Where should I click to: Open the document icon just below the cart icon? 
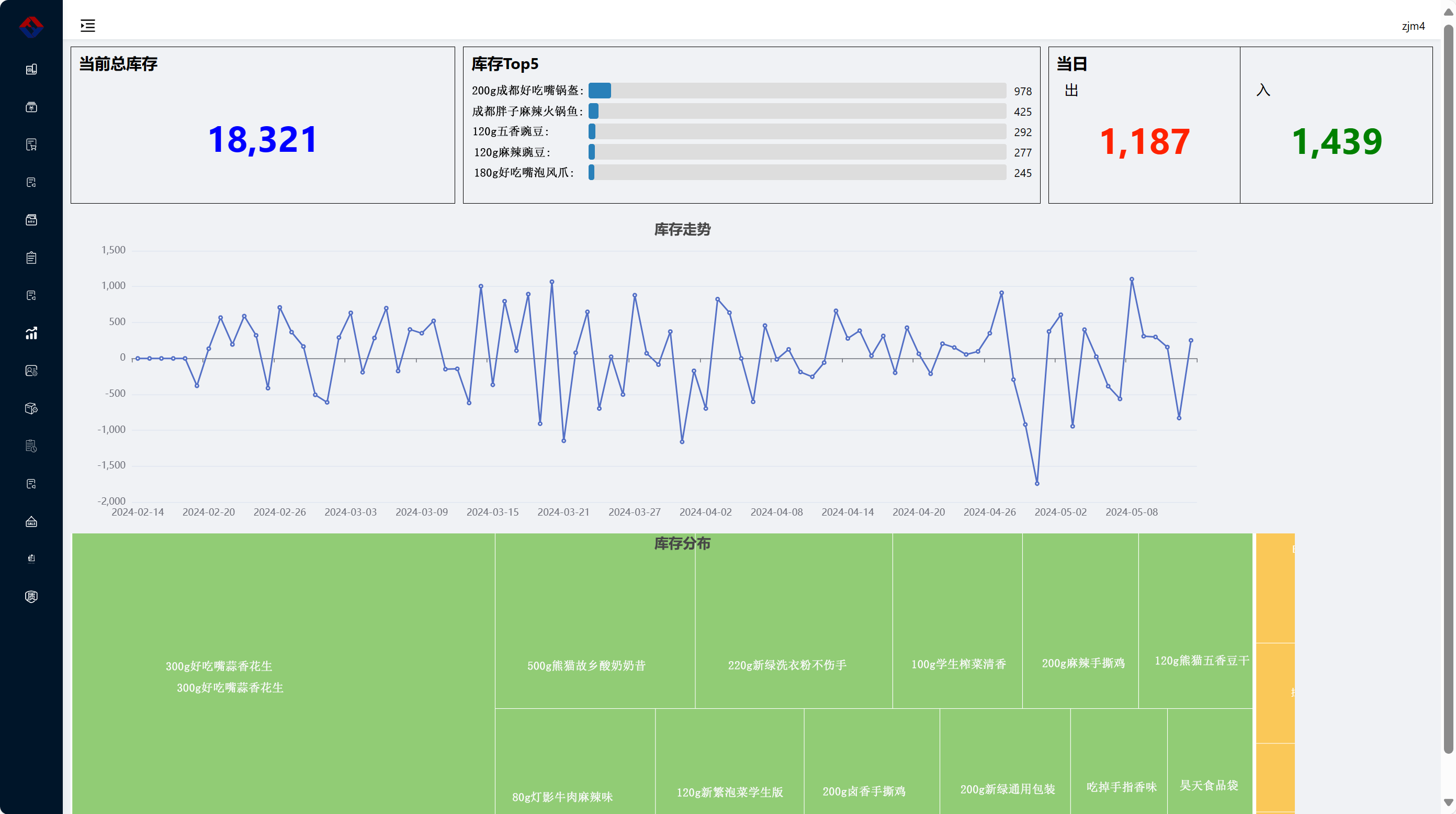click(31, 182)
